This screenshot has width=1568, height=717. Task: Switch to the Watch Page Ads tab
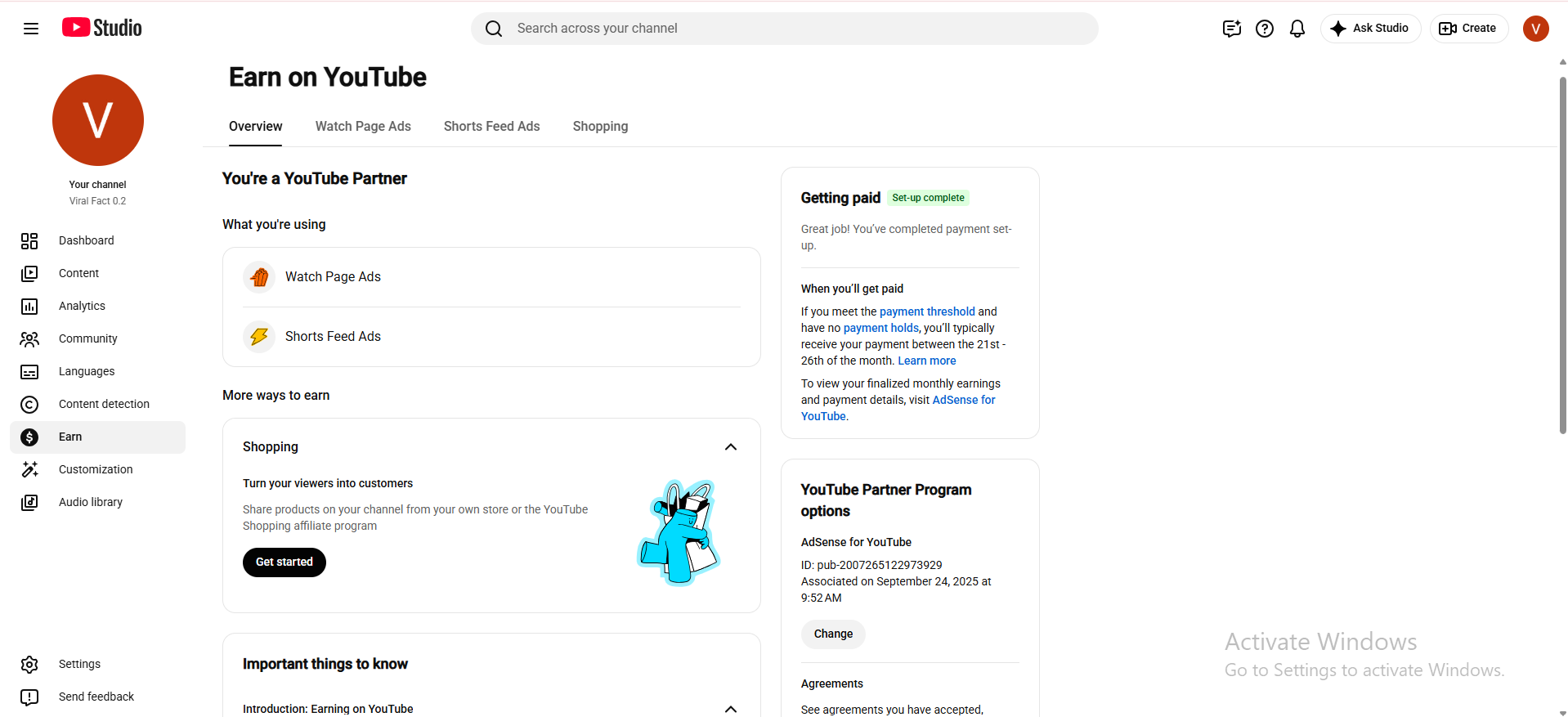point(363,126)
